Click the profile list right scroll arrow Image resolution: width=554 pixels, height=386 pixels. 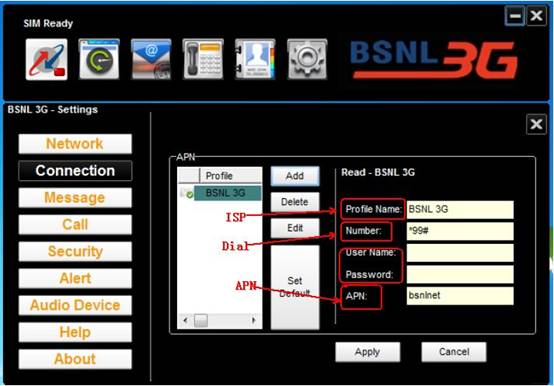[254, 320]
